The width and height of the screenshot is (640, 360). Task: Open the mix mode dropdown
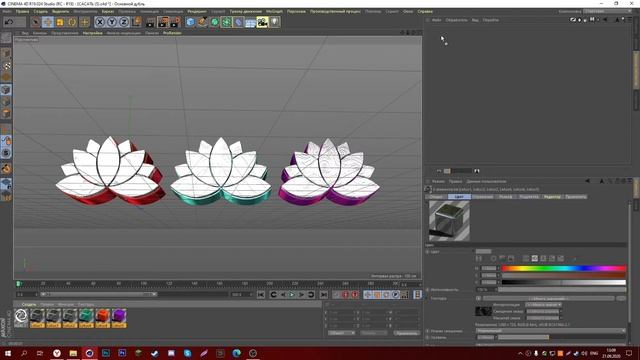pos(550,331)
